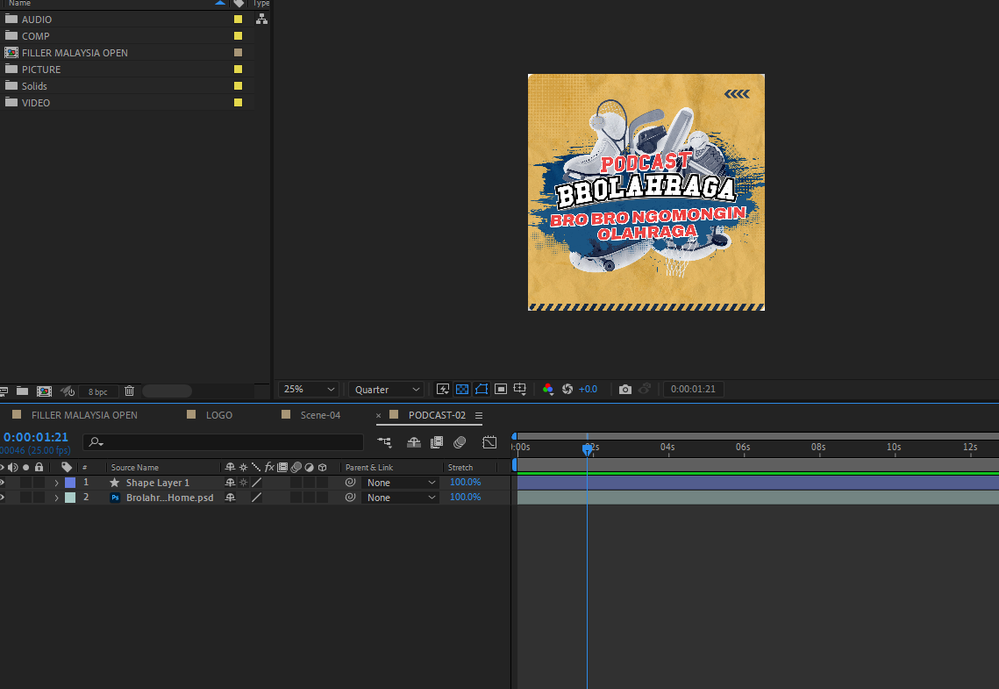Image resolution: width=999 pixels, height=689 pixels.
Task: Open the 25% magnification dropdown
Action: pos(309,389)
